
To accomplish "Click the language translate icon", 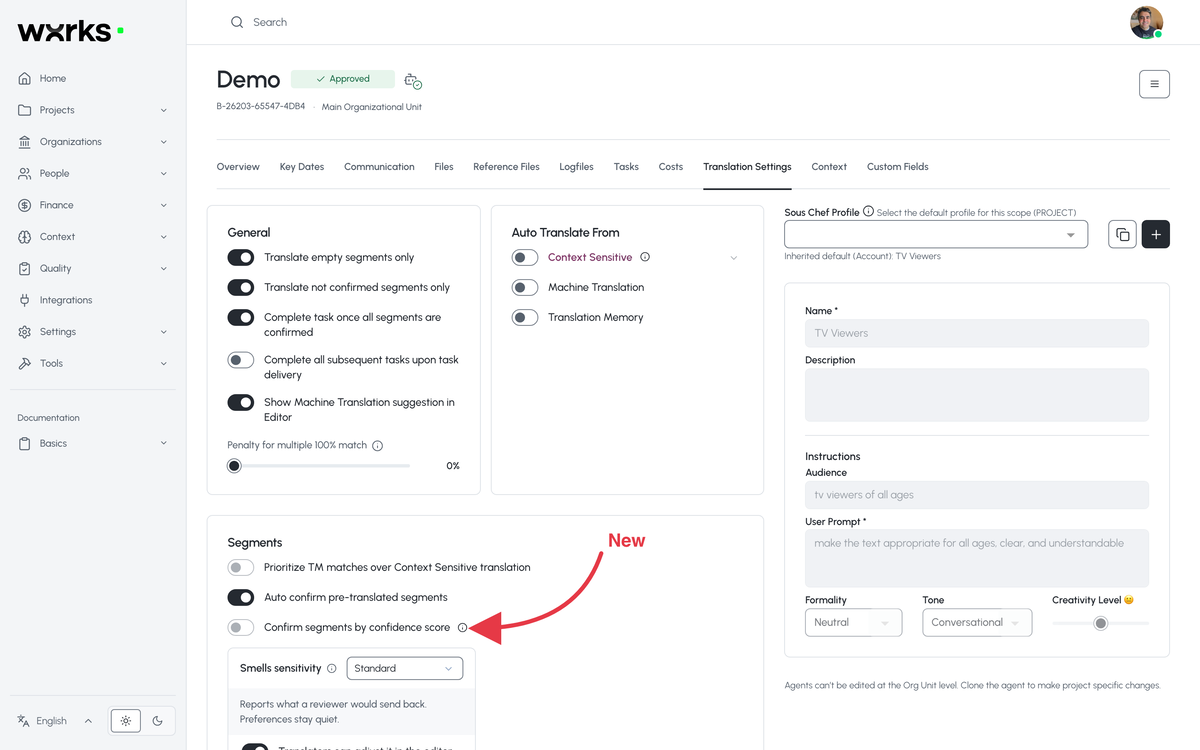I will 24,721.
